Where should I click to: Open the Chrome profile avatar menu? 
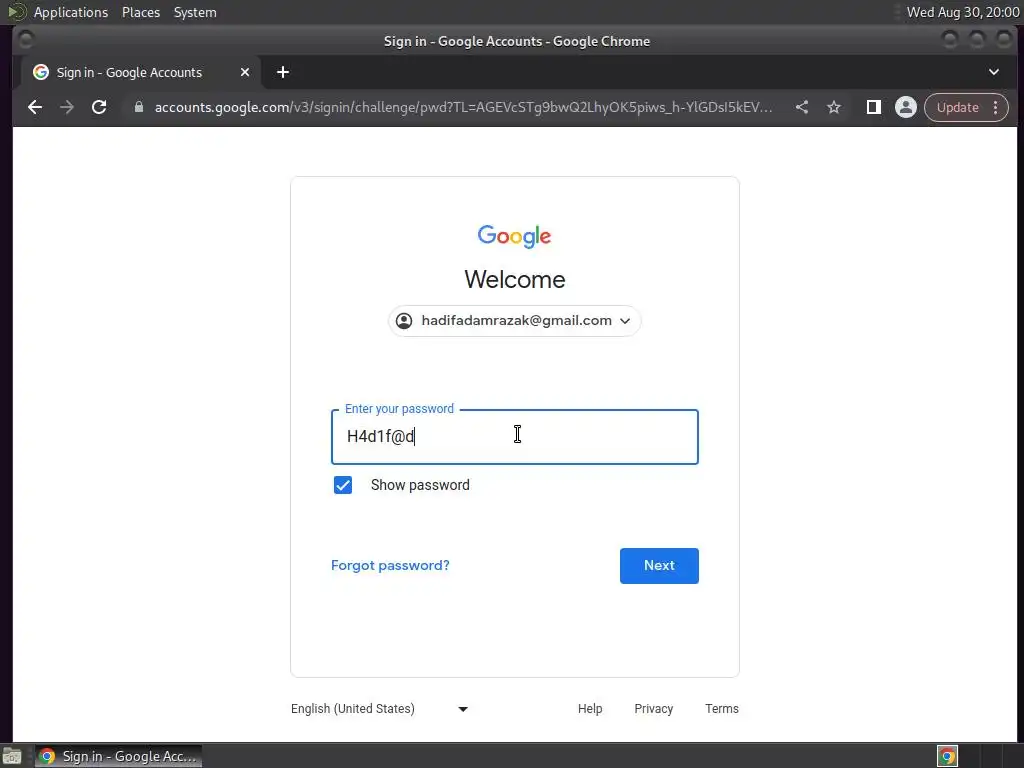point(906,107)
